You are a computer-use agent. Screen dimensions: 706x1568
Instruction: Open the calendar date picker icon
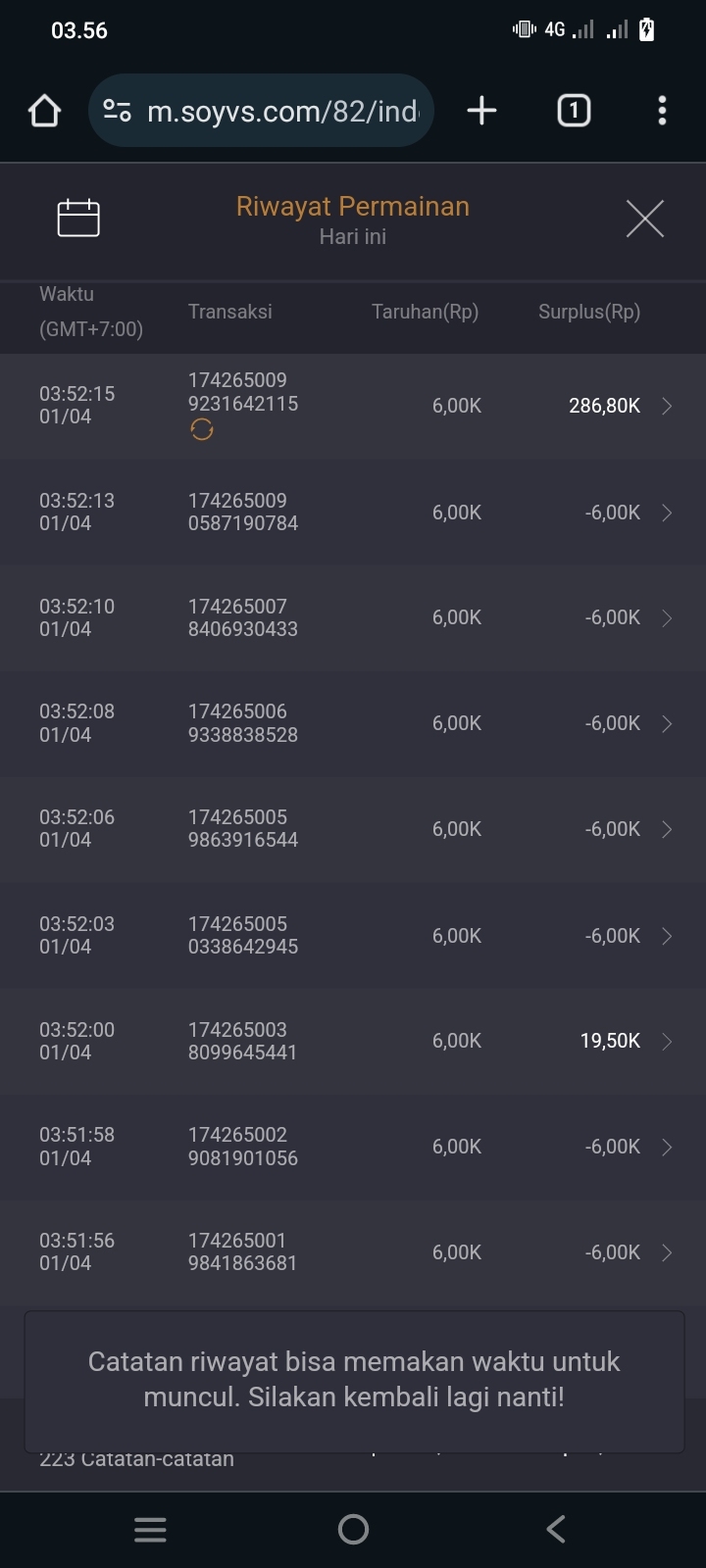tap(78, 218)
